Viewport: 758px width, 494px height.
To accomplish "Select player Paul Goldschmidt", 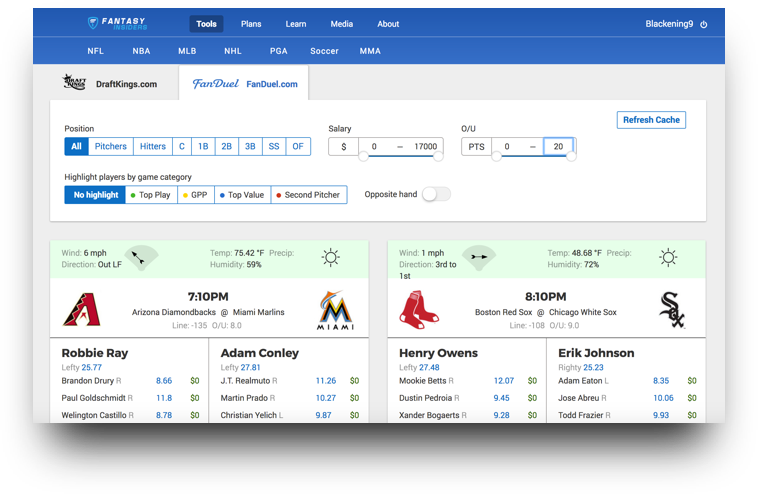I will pyautogui.click(x=93, y=398).
